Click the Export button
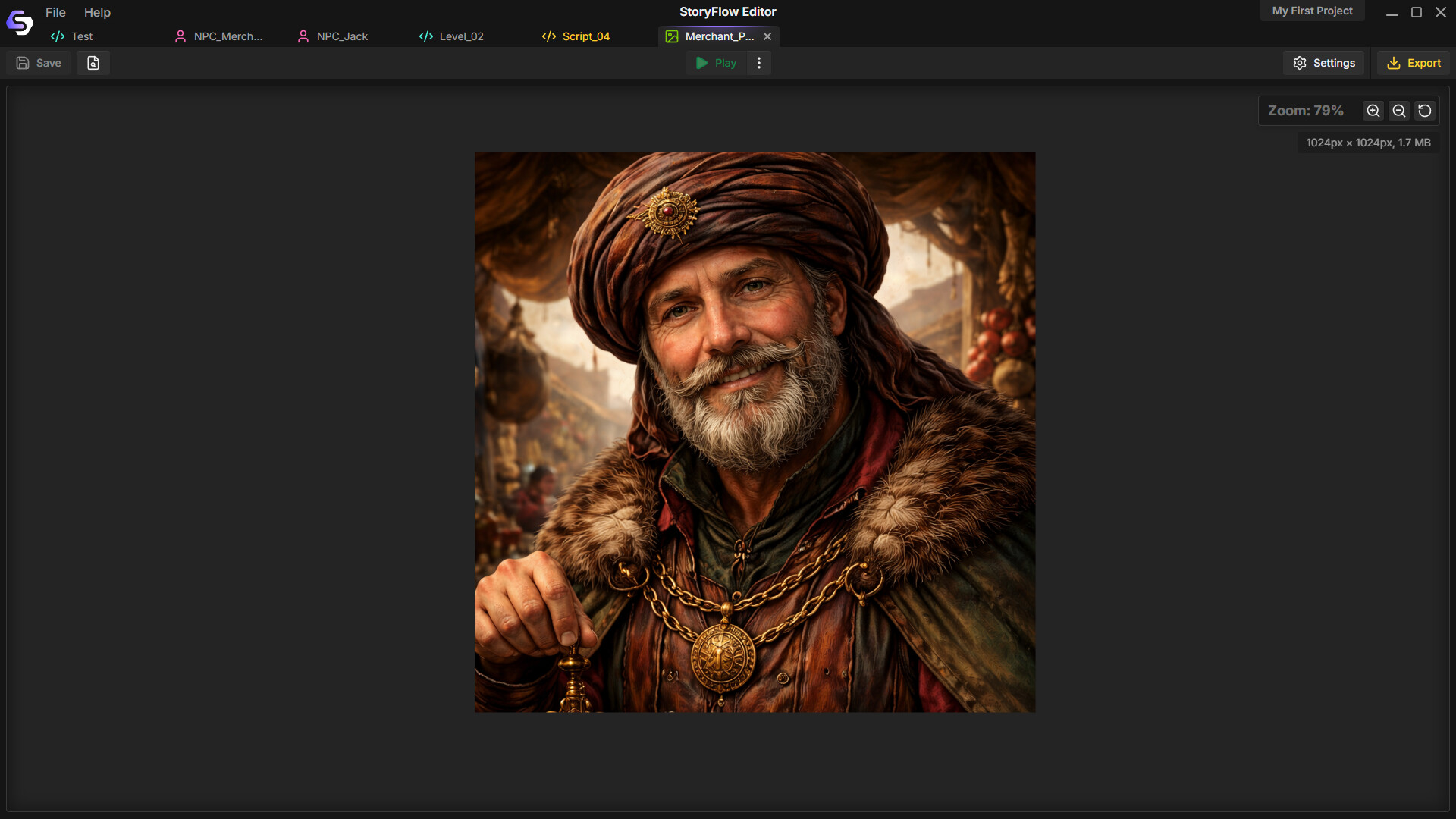1456x819 pixels. (x=1414, y=63)
